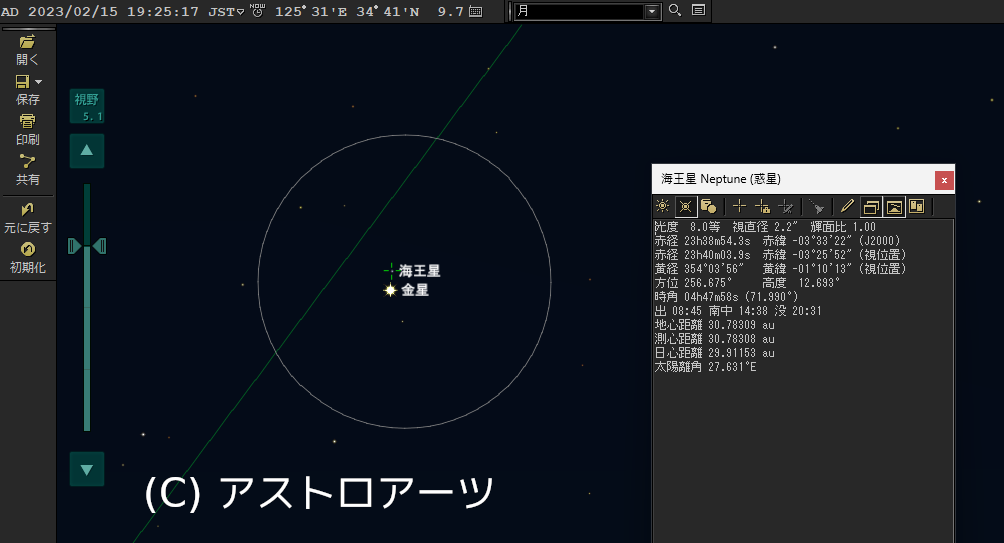The image size is (1004, 543).
Task: Click the longitude 125°31'E value
Action: coord(311,12)
